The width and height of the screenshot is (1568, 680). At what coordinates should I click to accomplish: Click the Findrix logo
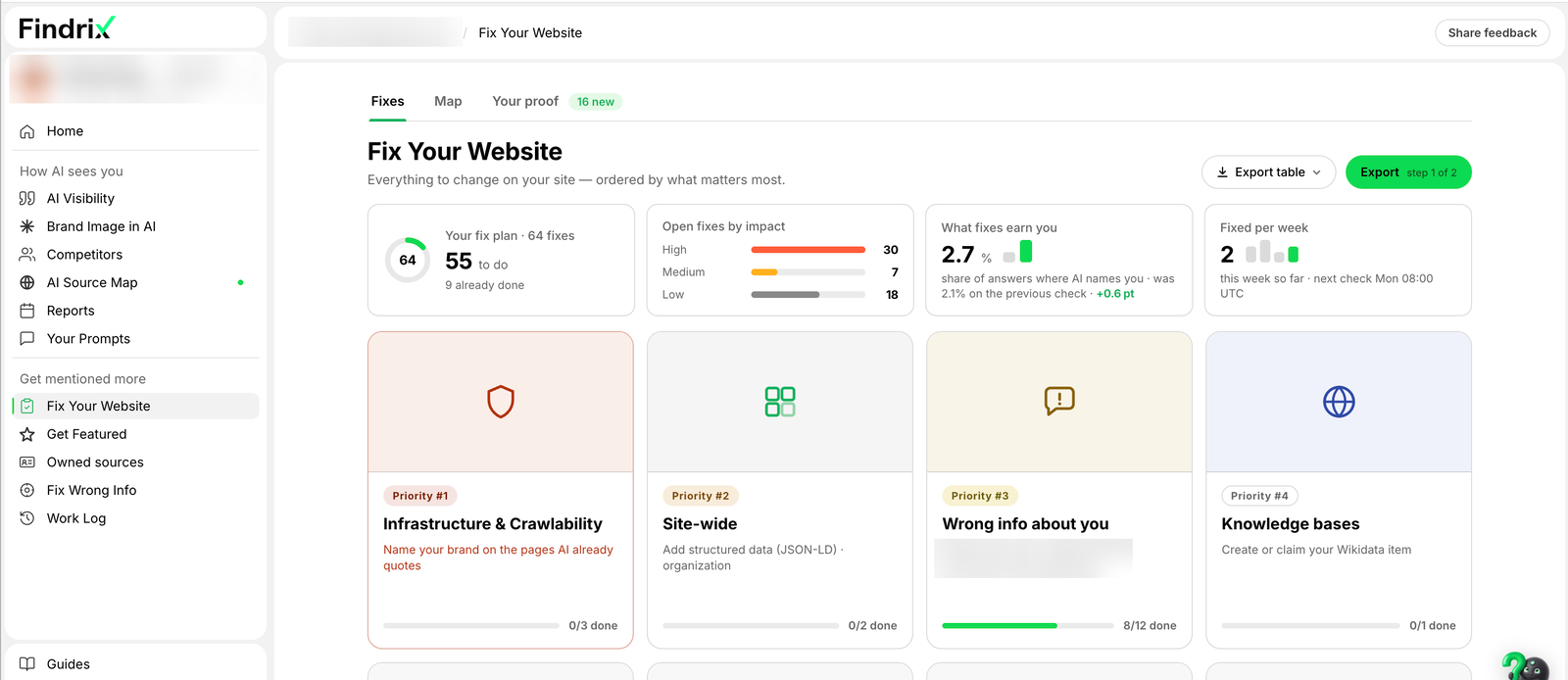(67, 27)
